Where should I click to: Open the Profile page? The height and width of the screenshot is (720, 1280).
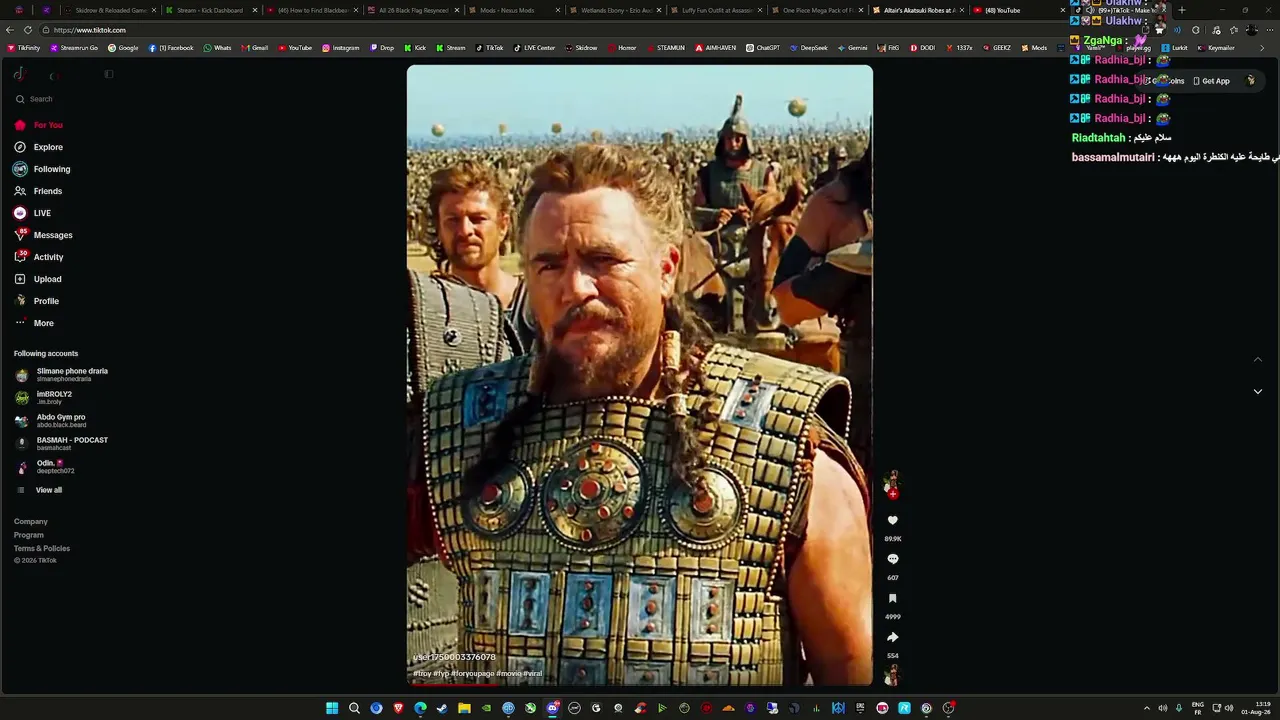click(x=36, y=301)
